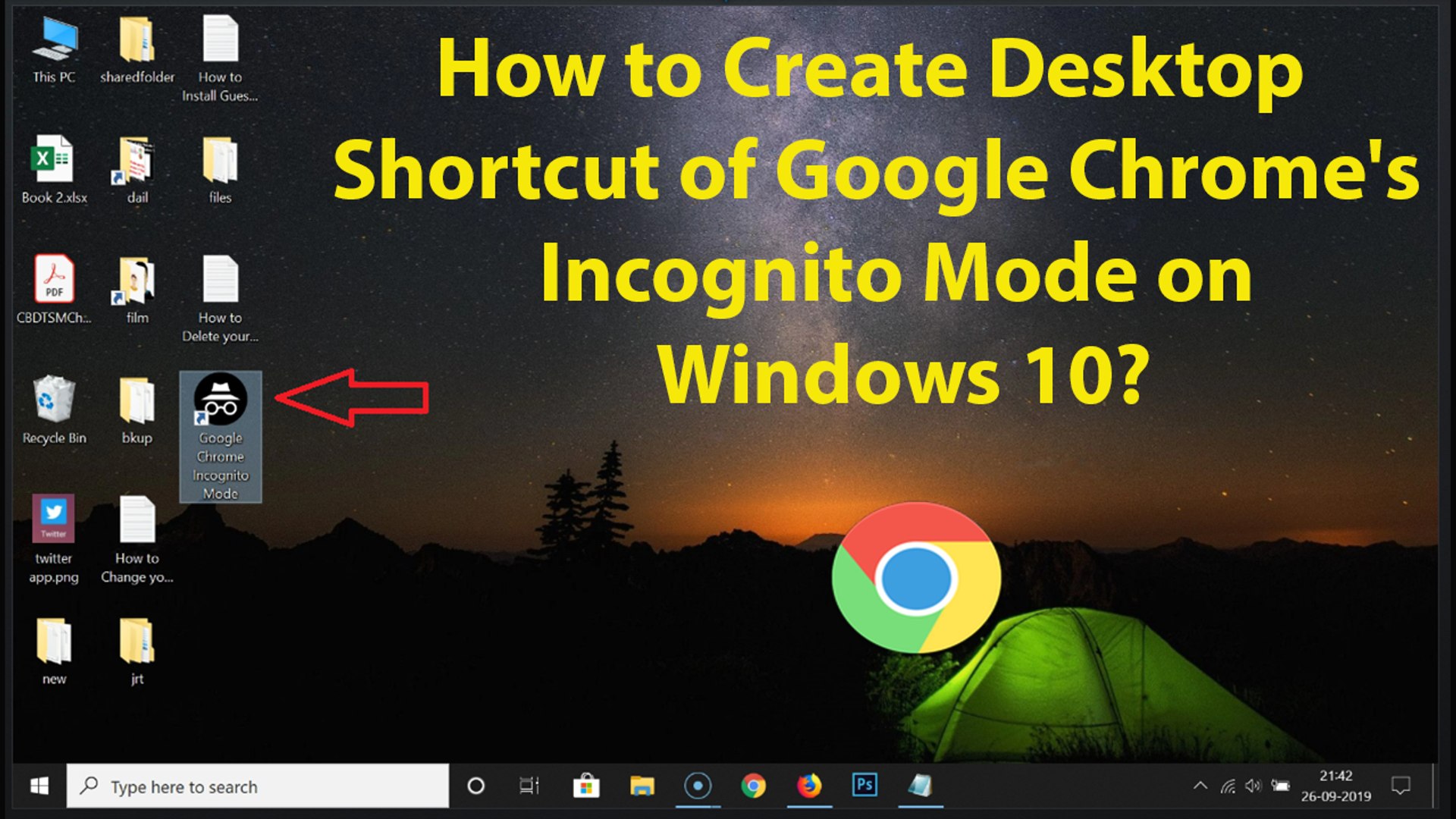Open Photoshop from the taskbar
This screenshot has height=819, width=1456.
864,786
